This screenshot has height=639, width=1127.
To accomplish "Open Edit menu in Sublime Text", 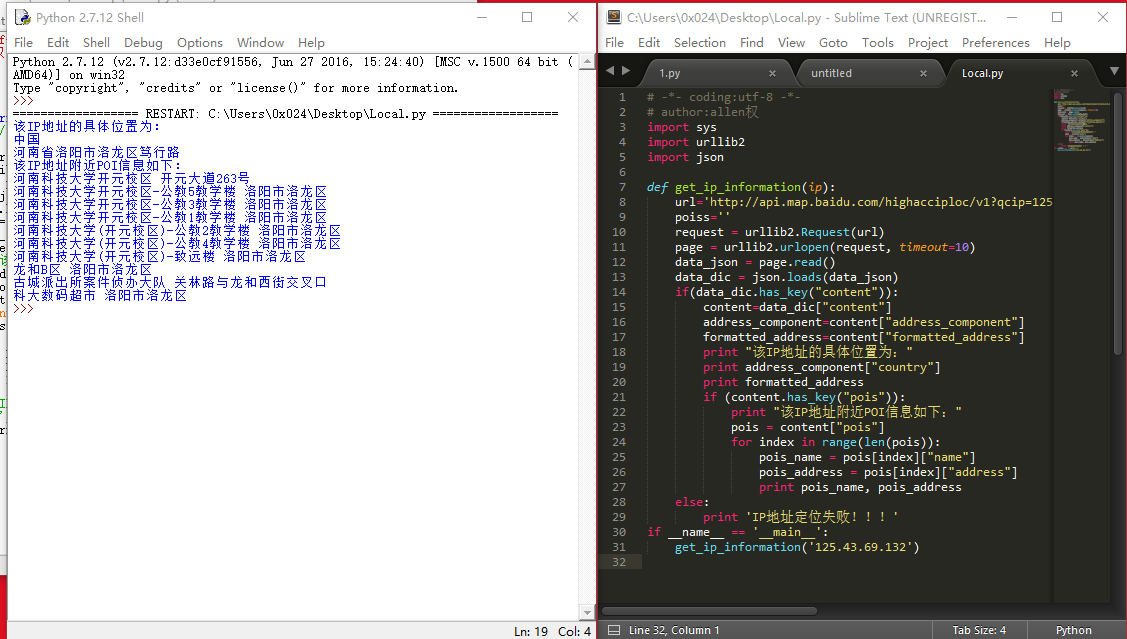I will coord(649,42).
